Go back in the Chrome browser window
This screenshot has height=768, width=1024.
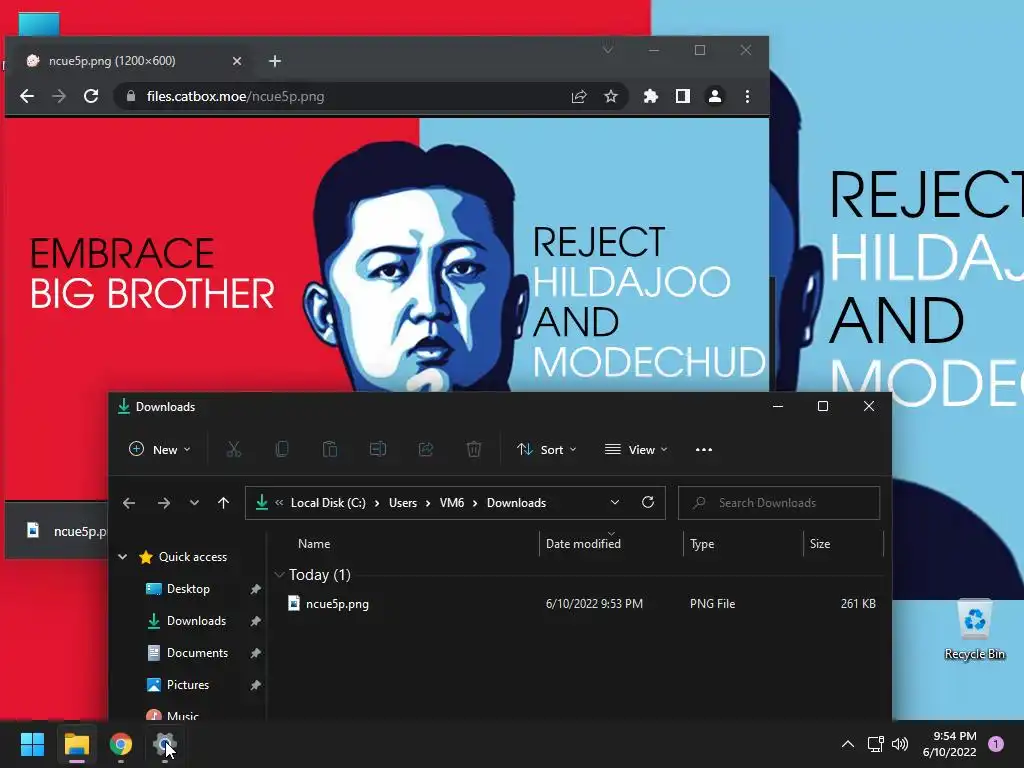click(x=27, y=97)
